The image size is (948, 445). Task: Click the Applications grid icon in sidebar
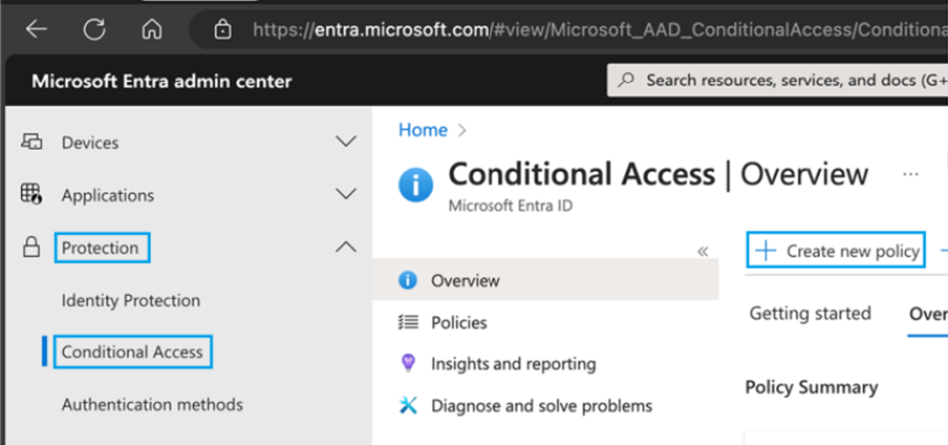pyautogui.click(x=31, y=194)
